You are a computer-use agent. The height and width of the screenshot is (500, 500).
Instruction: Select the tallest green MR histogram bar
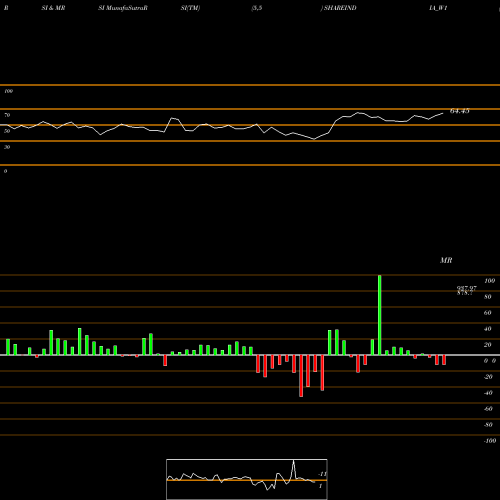coord(380,315)
